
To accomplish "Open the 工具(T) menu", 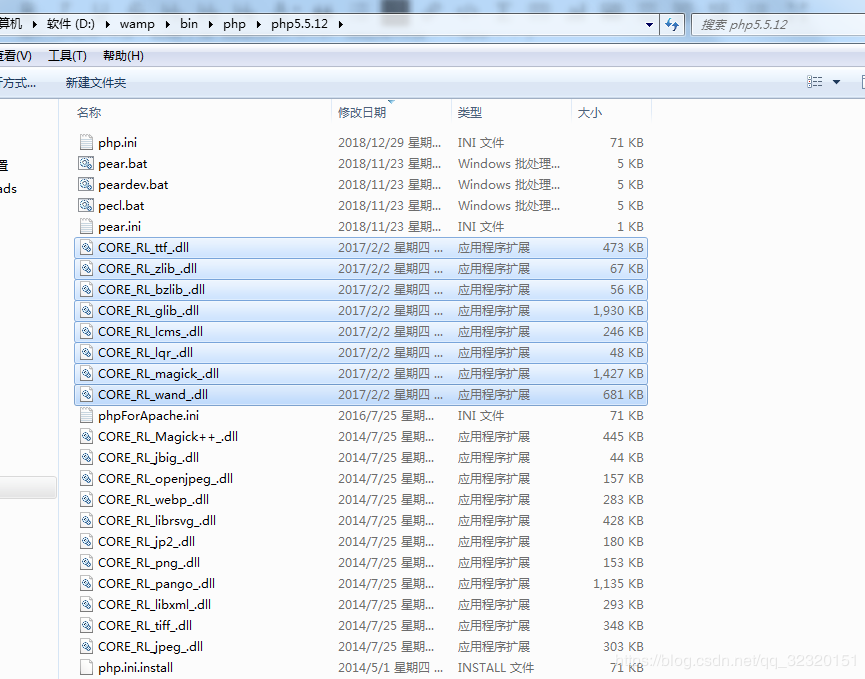I will pyautogui.click(x=67, y=56).
